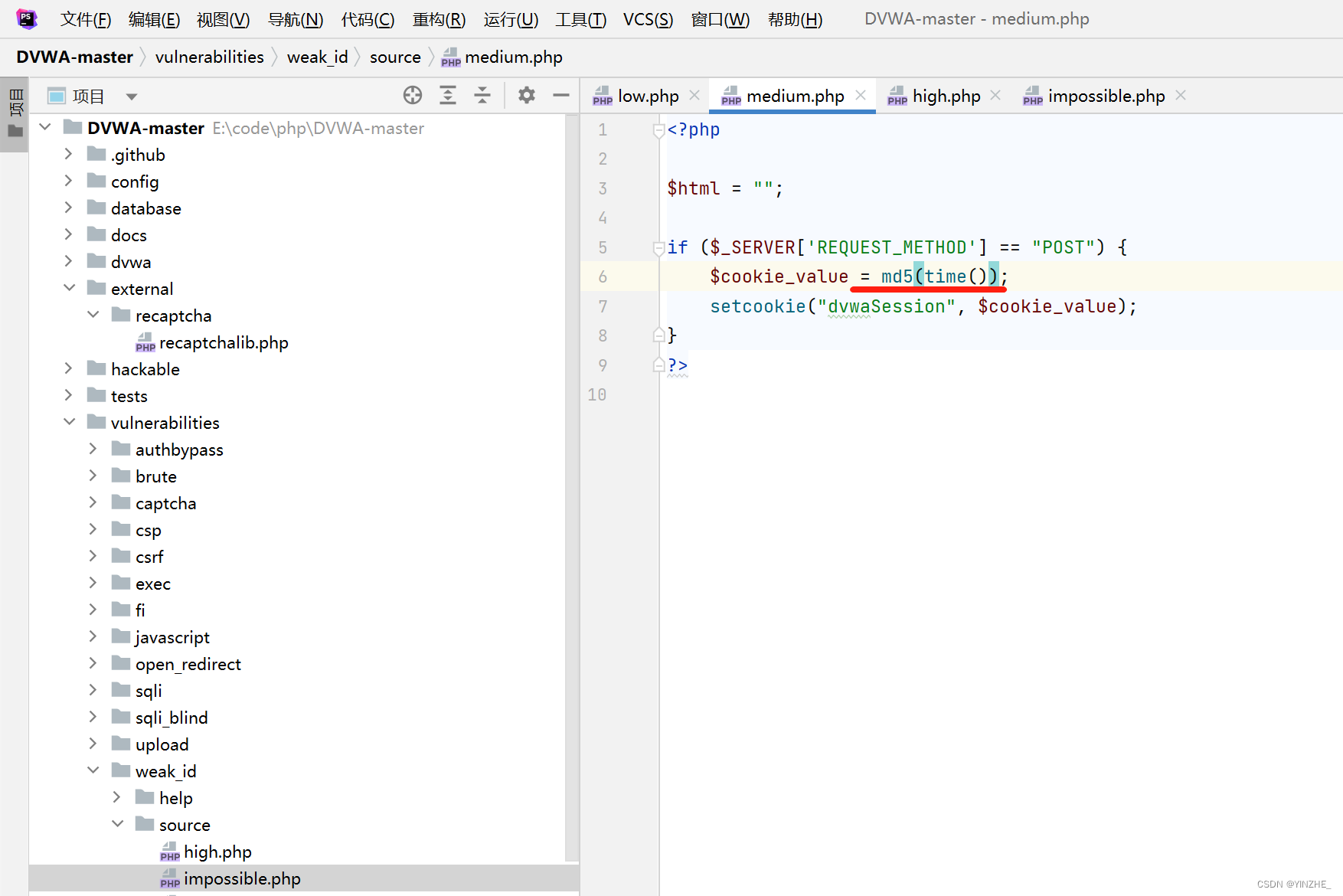This screenshot has height=896, width=1343.
Task: Open the VCS(S) menu
Action: pyautogui.click(x=648, y=19)
